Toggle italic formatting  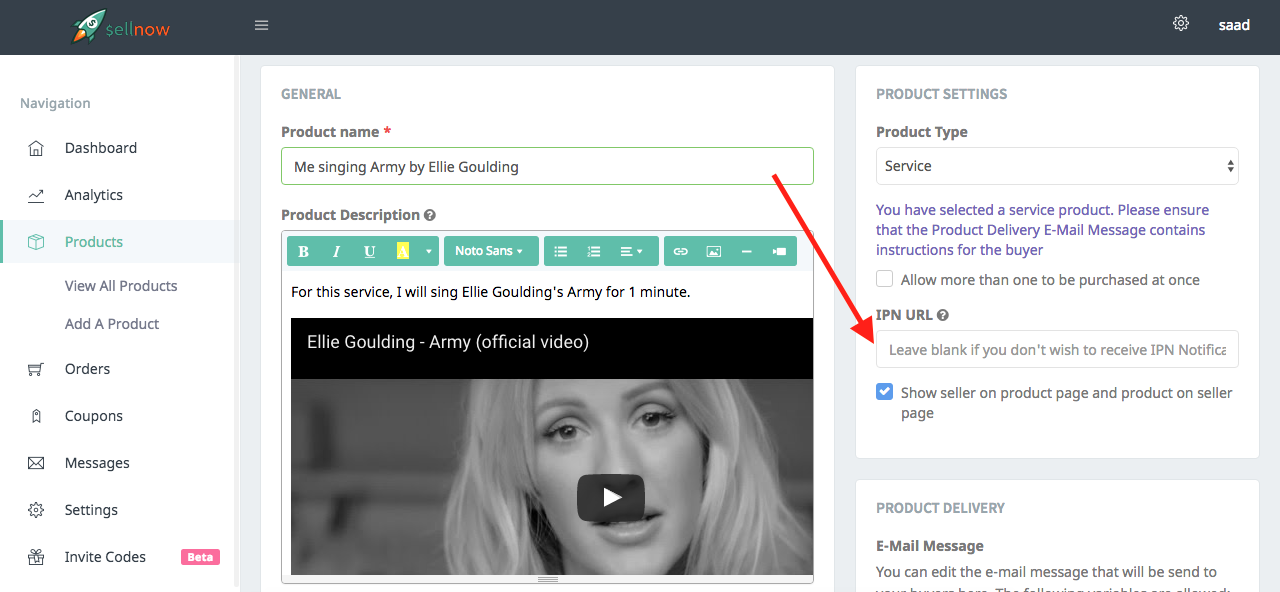click(337, 251)
